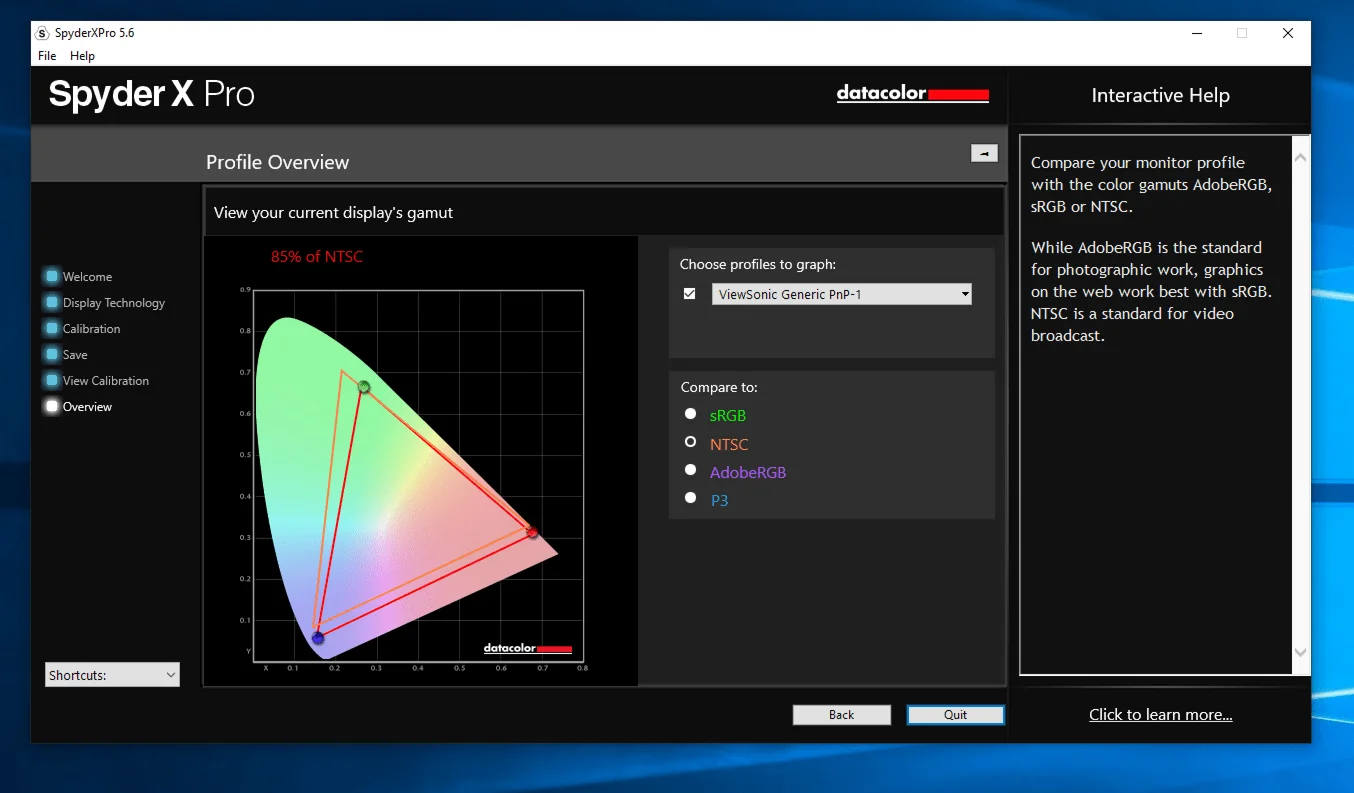
Task: Go to the View Calibration step
Action: click(x=97, y=381)
